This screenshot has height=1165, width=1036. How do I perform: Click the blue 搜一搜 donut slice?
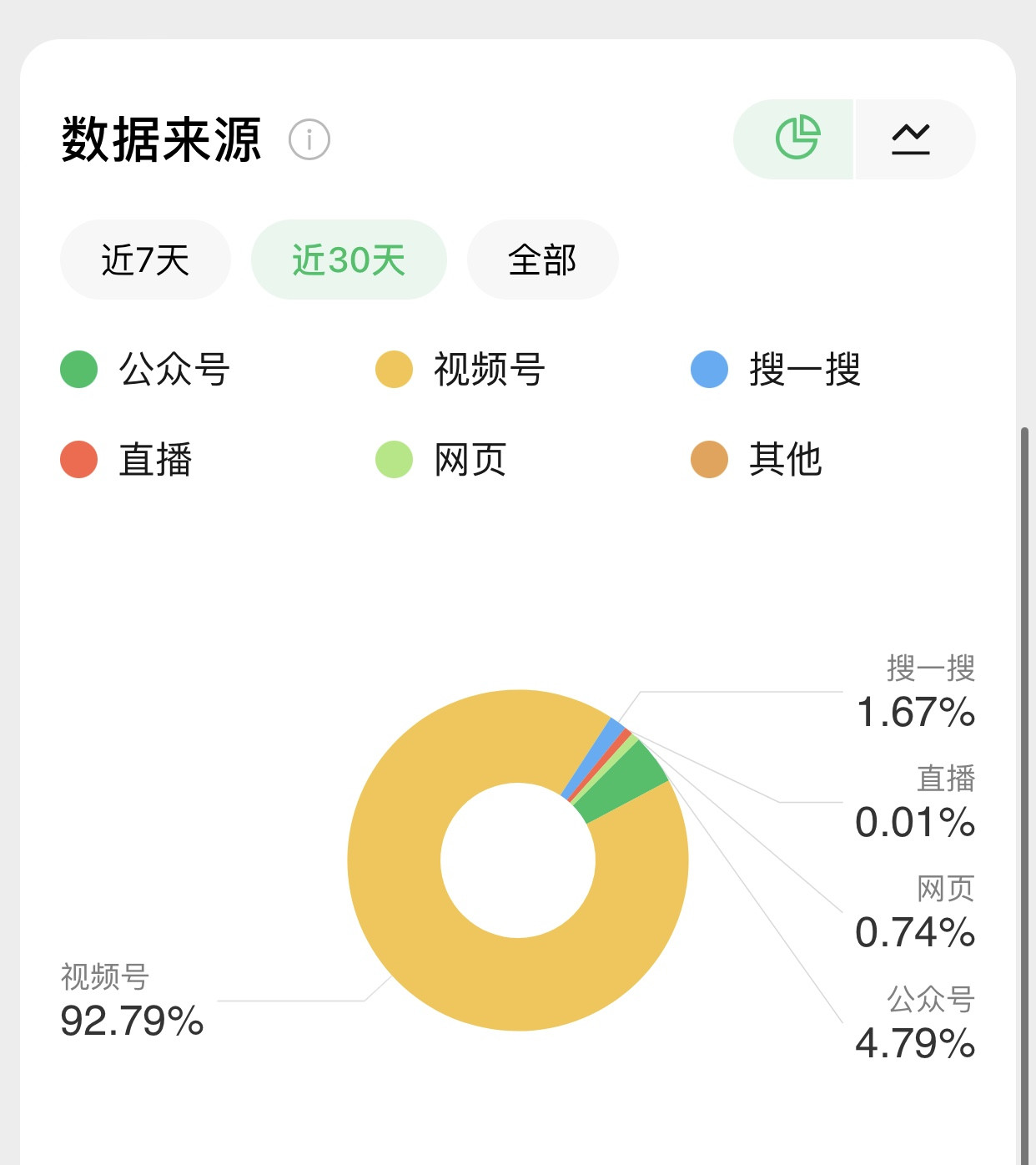point(596,755)
